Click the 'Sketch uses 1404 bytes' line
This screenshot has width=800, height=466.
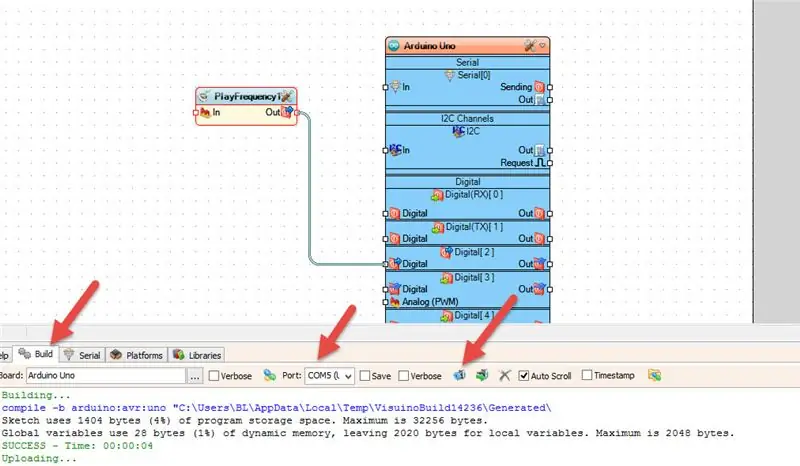click(x=244, y=421)
